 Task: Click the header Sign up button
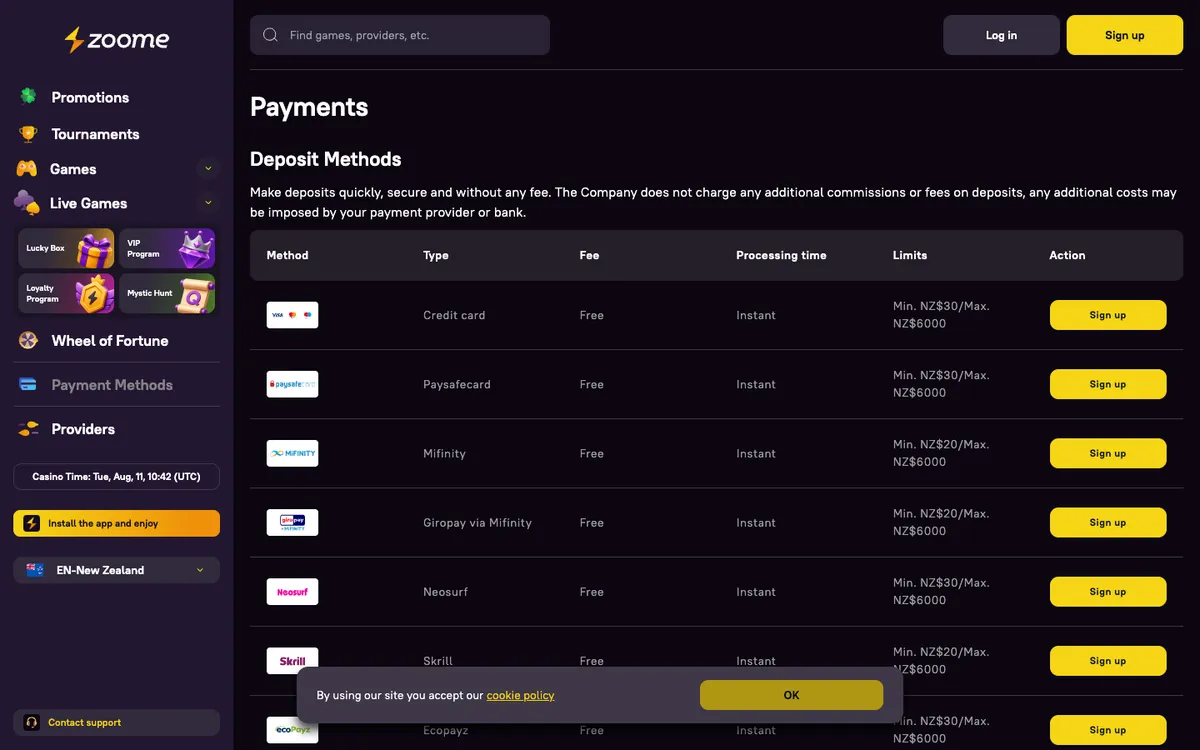point(1125,35)
